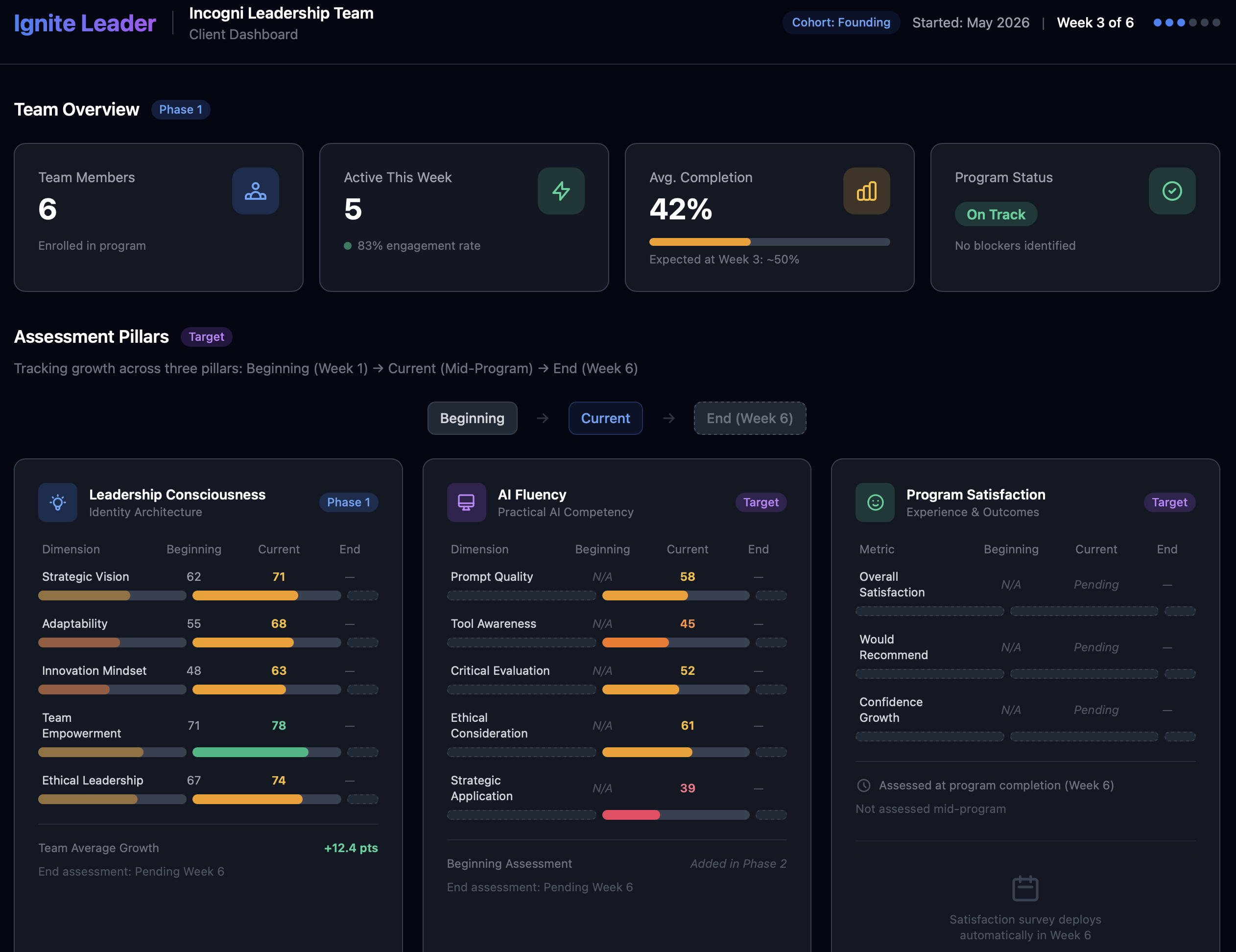Open the Ignite Leader home link
The height and width of the screenshot is (952, 1236).
(x=84, y=23)
